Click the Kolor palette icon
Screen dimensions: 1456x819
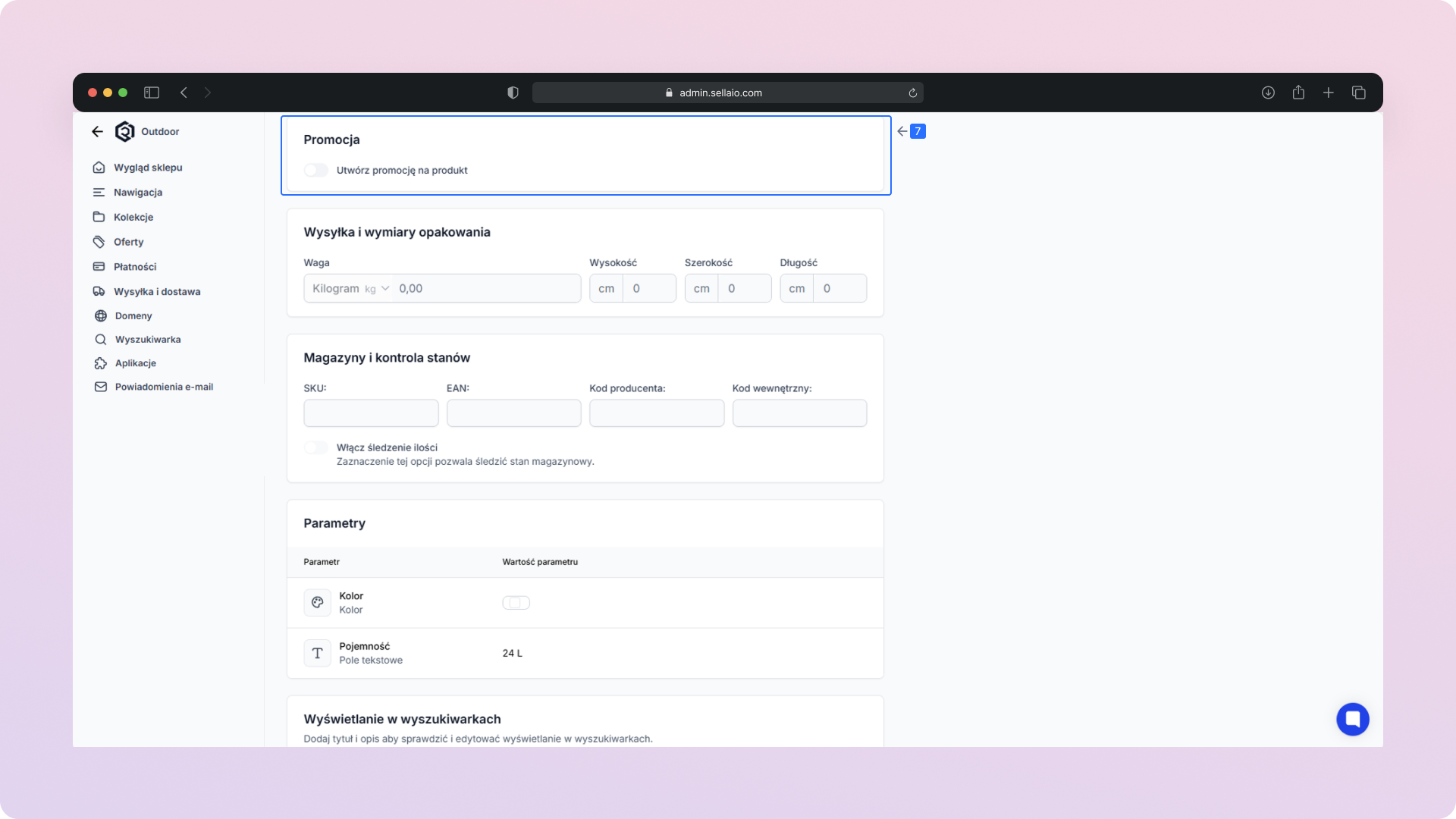pos(317,602)
